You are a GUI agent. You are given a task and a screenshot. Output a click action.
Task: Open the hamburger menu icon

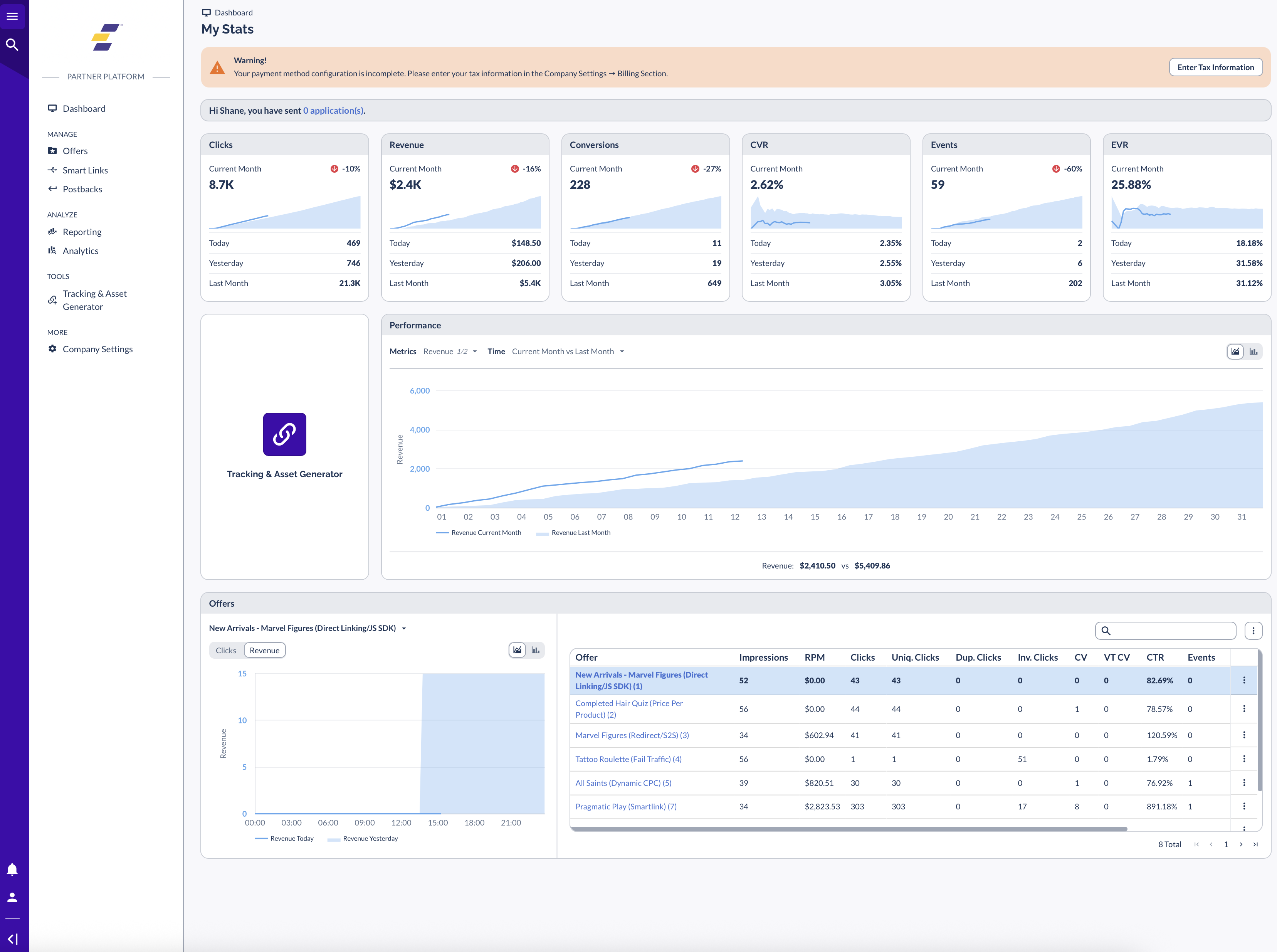tap(12, 16)
